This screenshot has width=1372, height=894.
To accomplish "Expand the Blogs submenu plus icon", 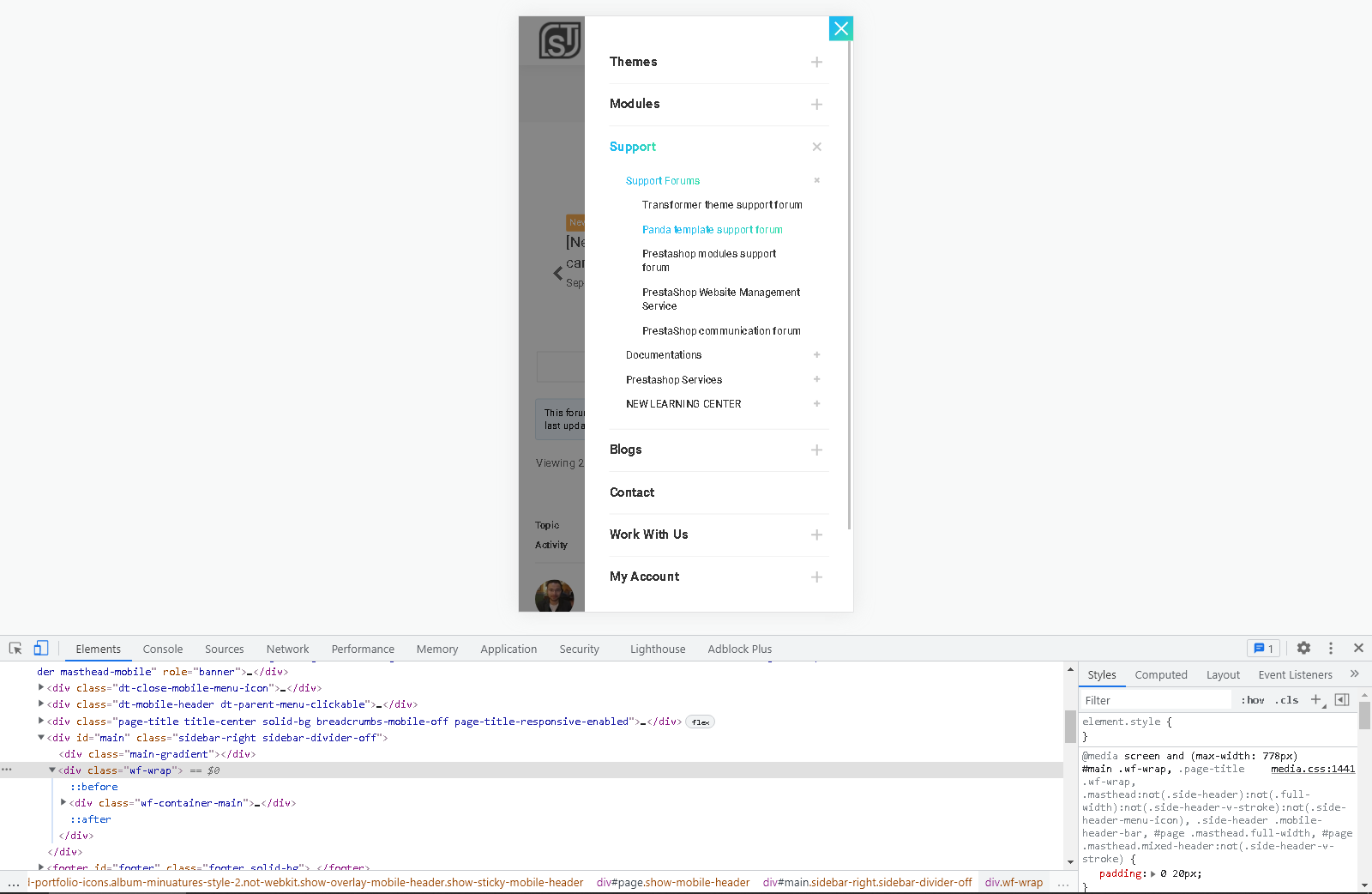I will pos(816,450).
